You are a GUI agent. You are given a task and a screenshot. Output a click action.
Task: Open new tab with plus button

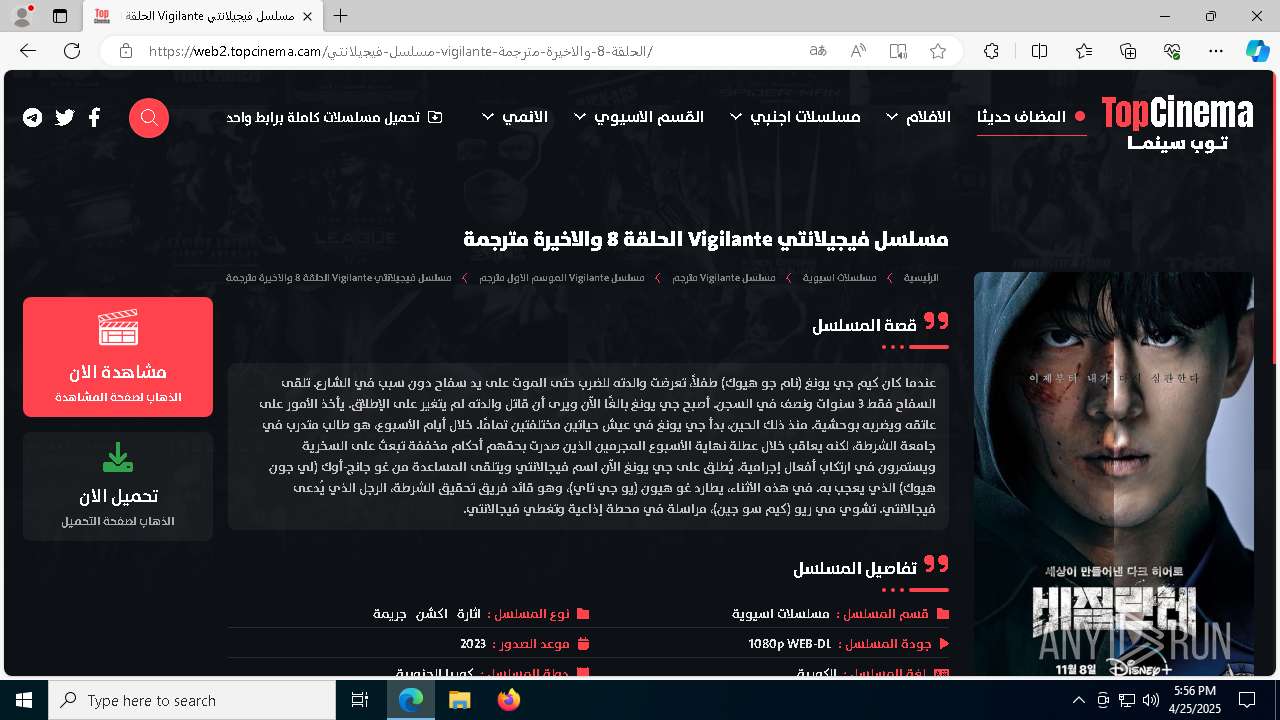[x=341, y=16]
